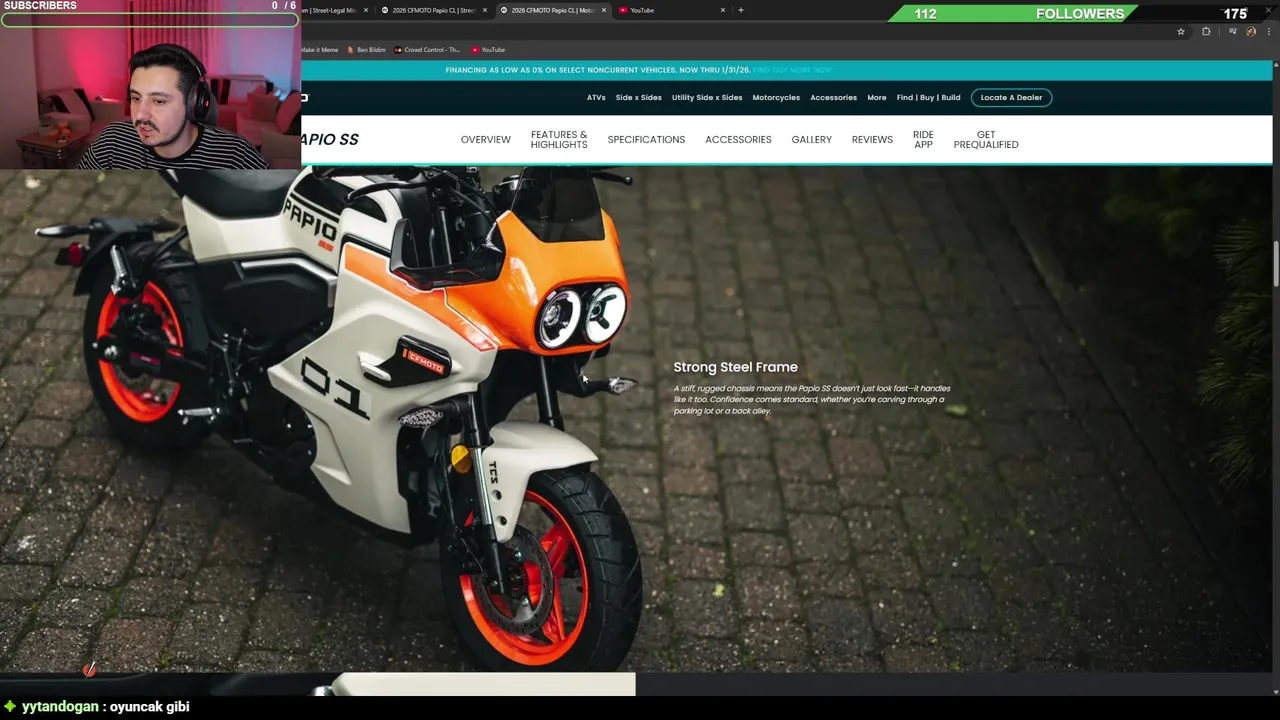Click Get Prequalified

(986, 139)
